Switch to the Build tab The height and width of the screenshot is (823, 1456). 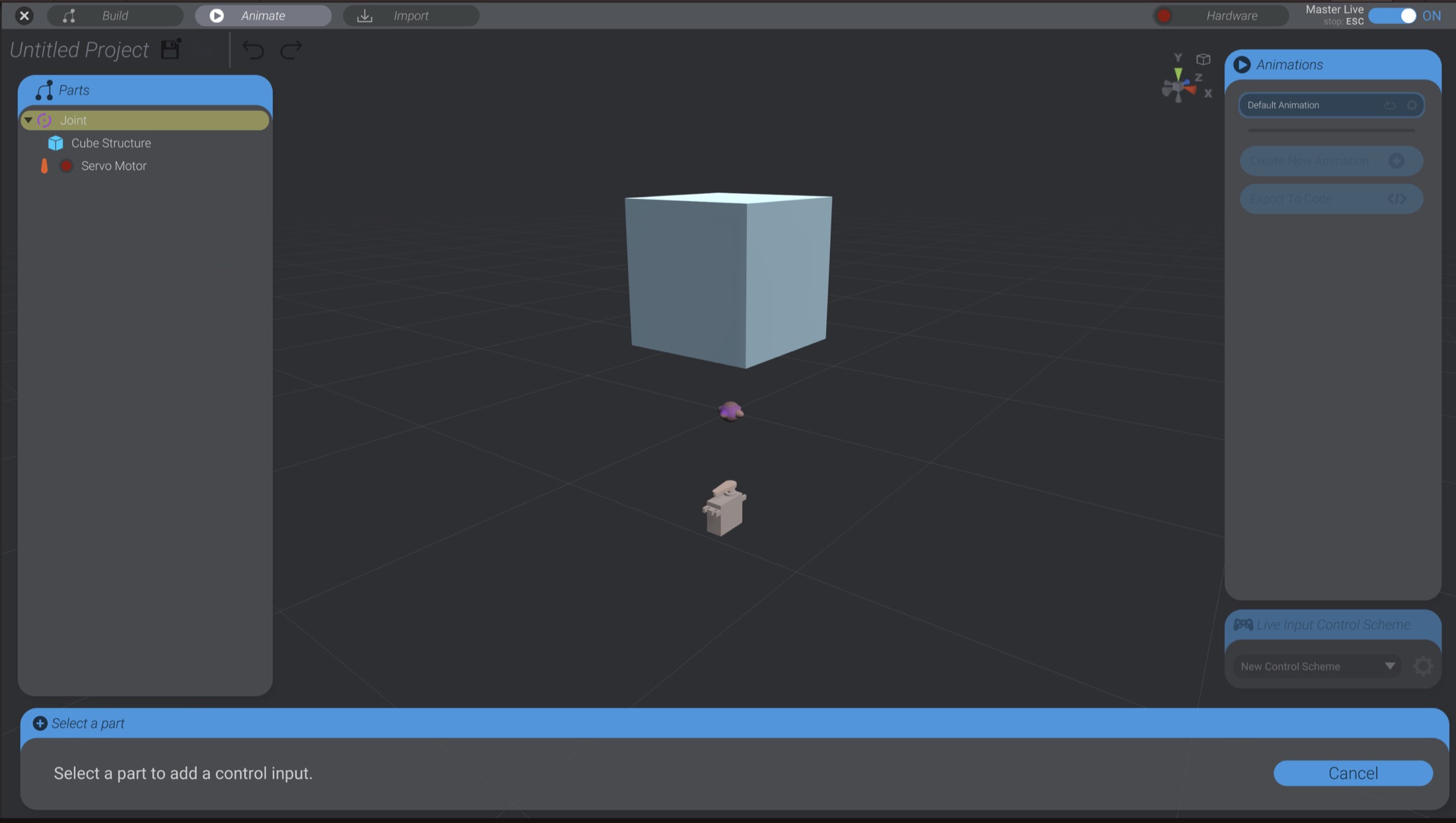[115, 15]
